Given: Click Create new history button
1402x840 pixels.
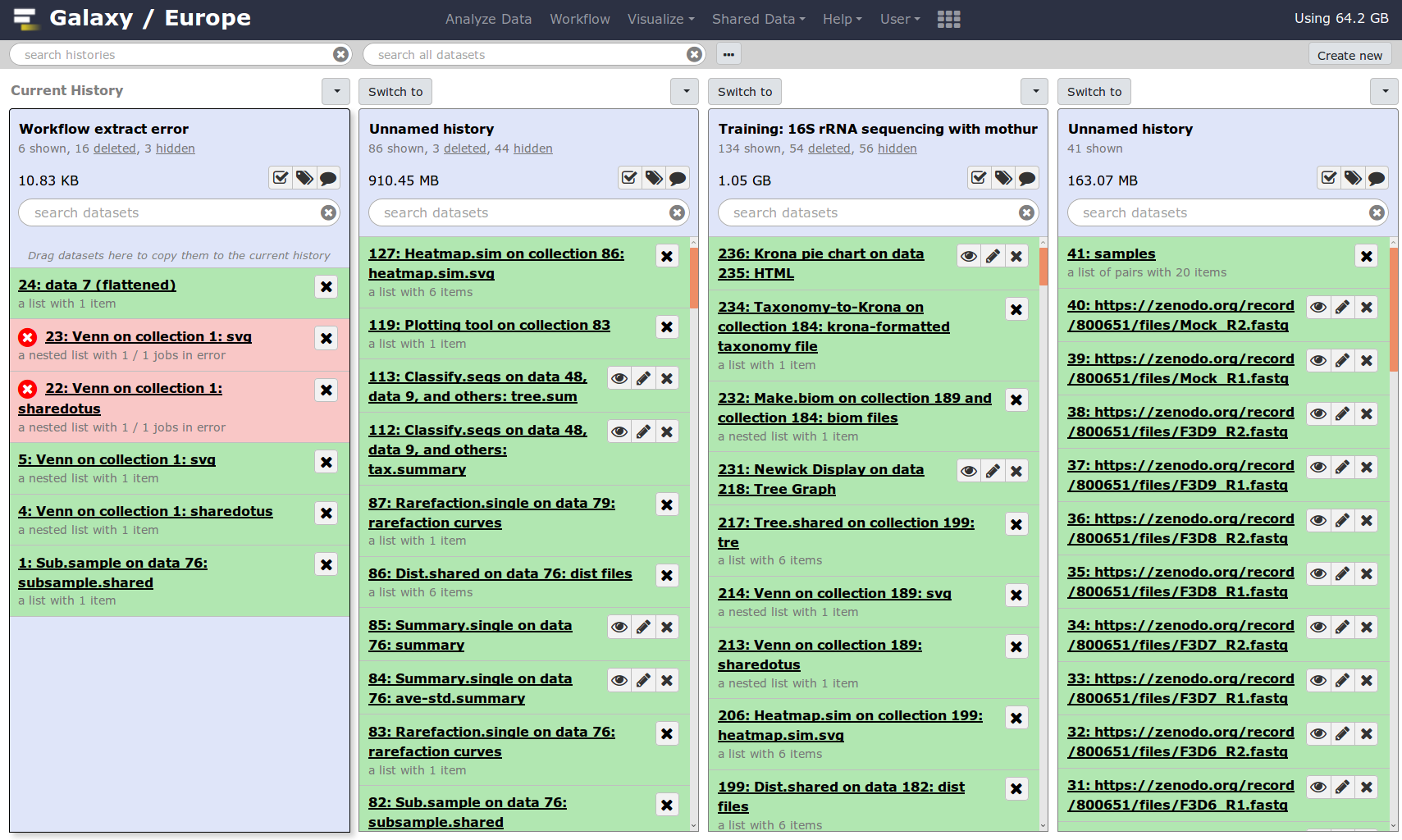Looking at the screenshot, I should pyautogui.click(x=1349, y=55).
